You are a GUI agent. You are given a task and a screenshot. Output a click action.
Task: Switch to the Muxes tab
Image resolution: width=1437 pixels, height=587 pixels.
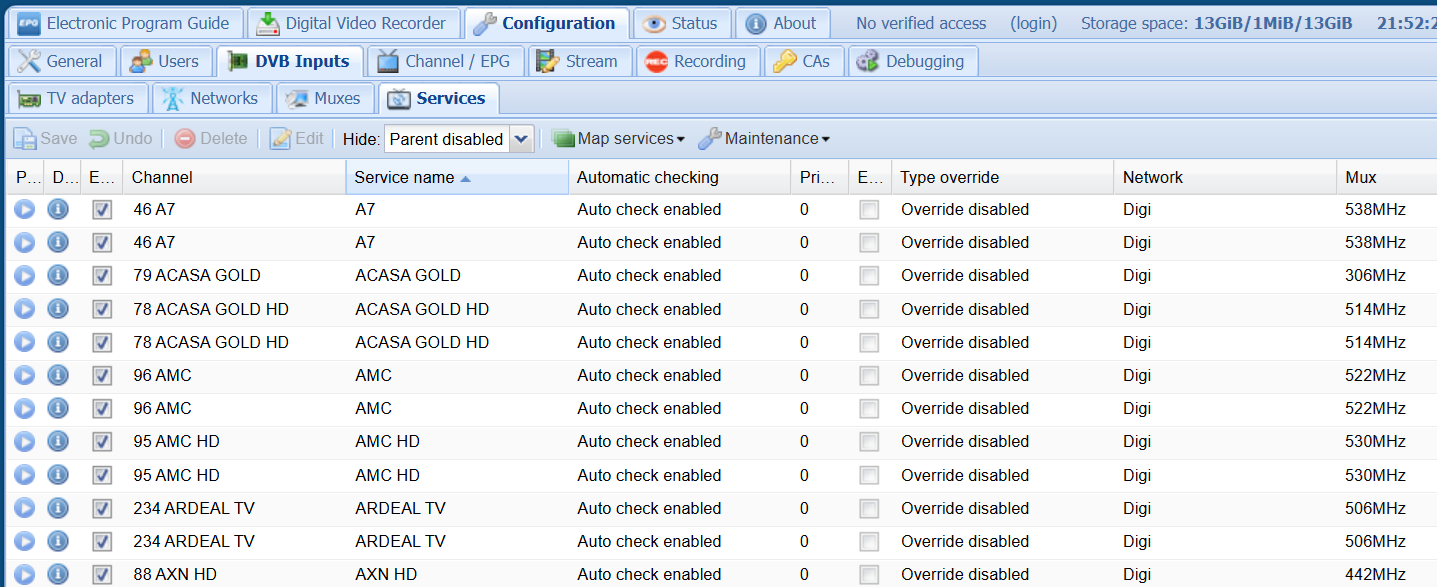coord(323,98)
